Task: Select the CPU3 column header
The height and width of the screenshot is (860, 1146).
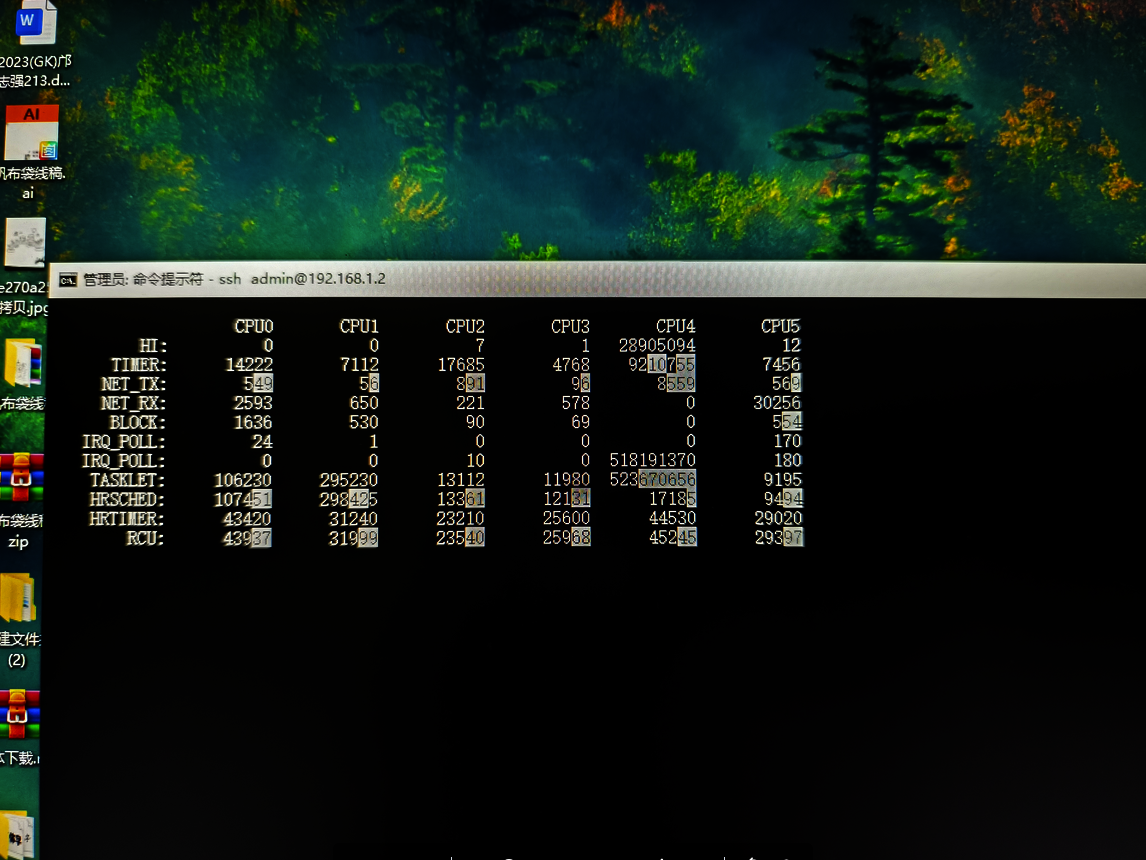Action: tap(570, 326)
